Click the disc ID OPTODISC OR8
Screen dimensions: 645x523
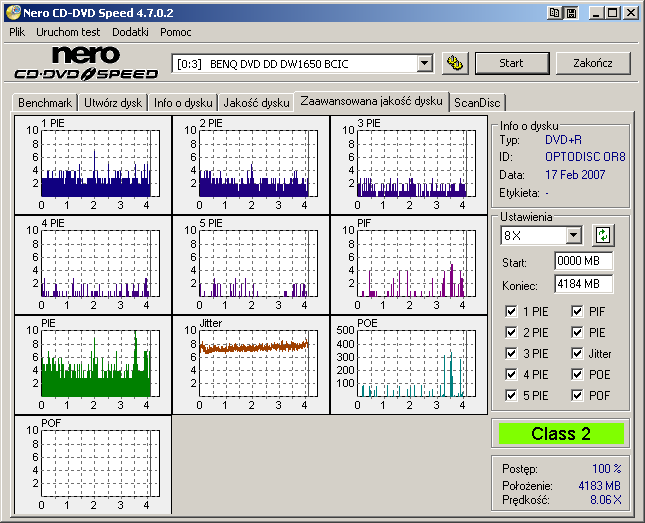tap(585, 157)
